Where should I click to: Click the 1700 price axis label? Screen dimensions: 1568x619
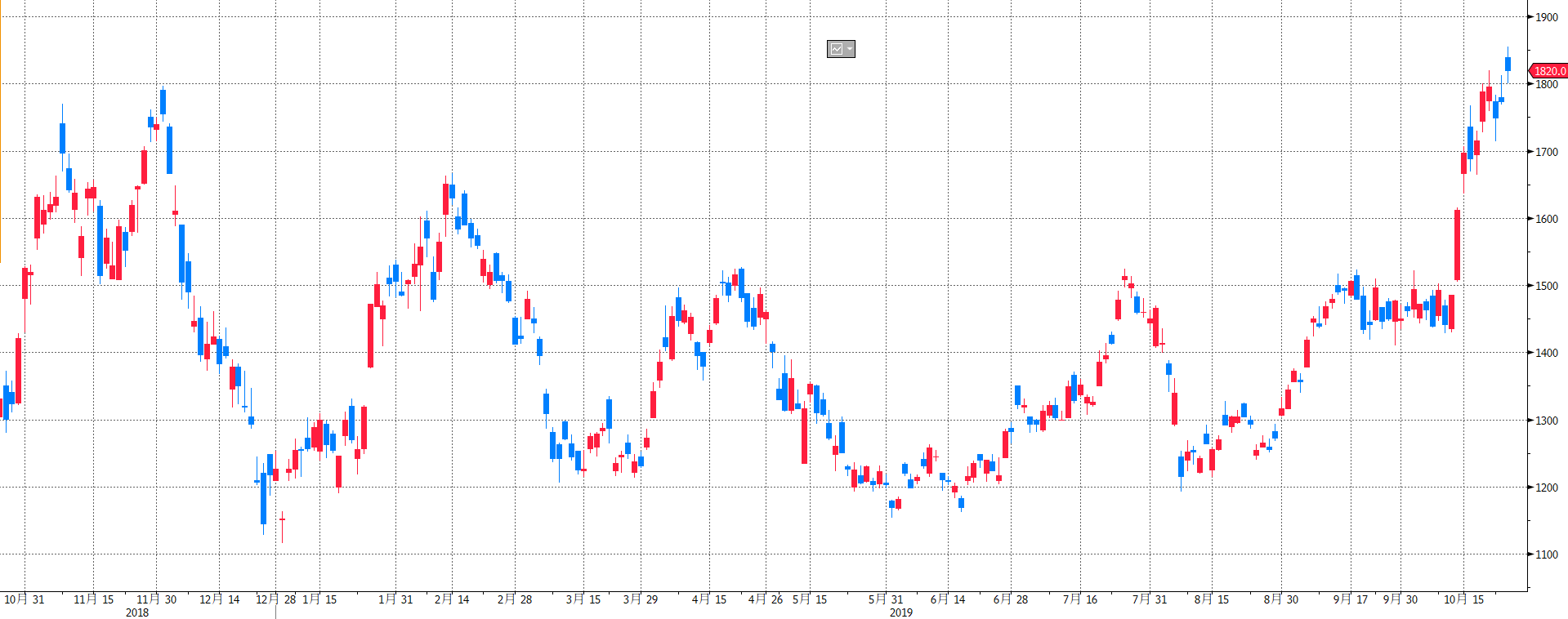pos(1547,152)
